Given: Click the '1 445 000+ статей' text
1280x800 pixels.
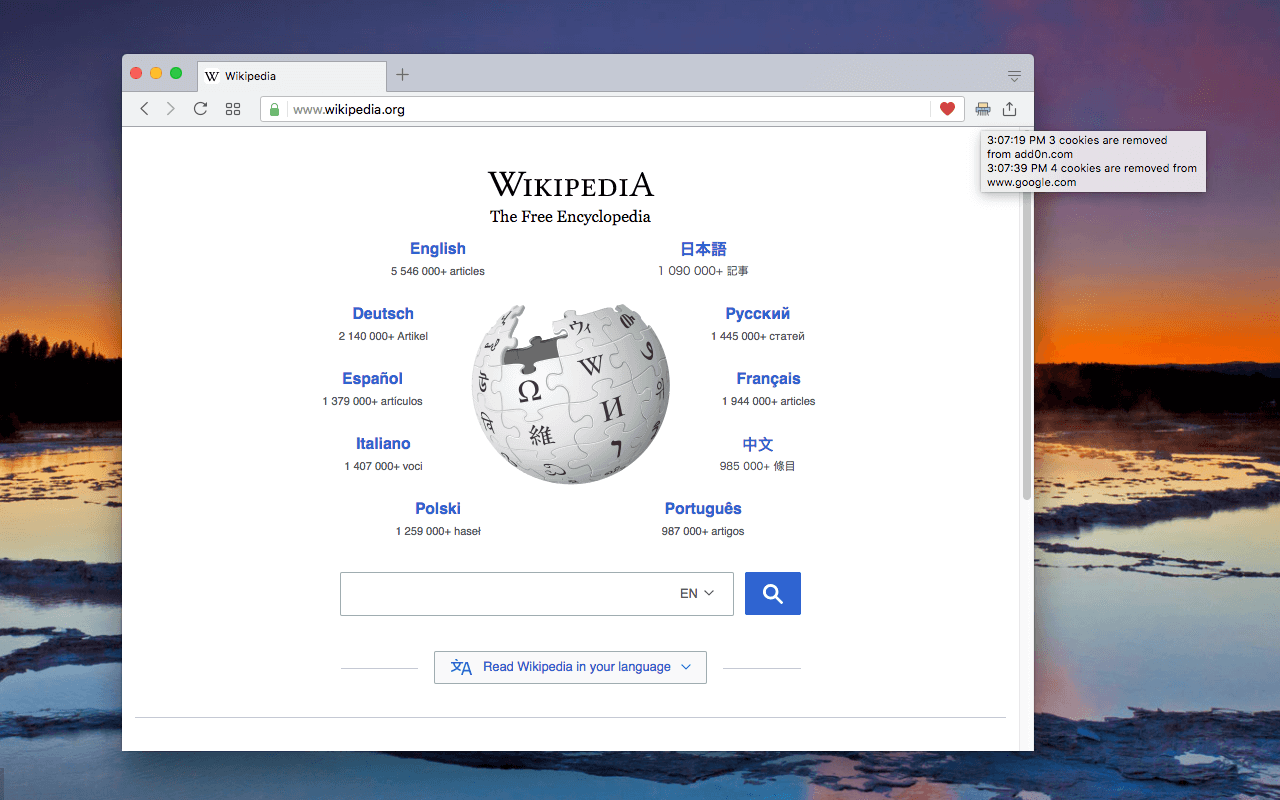Looking at the screenshot, I should [758, 336].
